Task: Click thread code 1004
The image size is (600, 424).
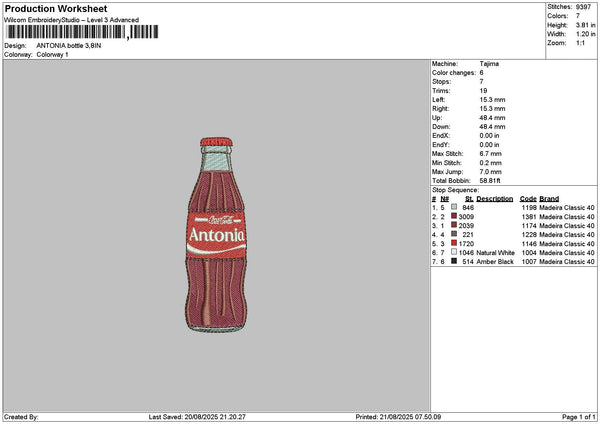Action: pos(529,253)
